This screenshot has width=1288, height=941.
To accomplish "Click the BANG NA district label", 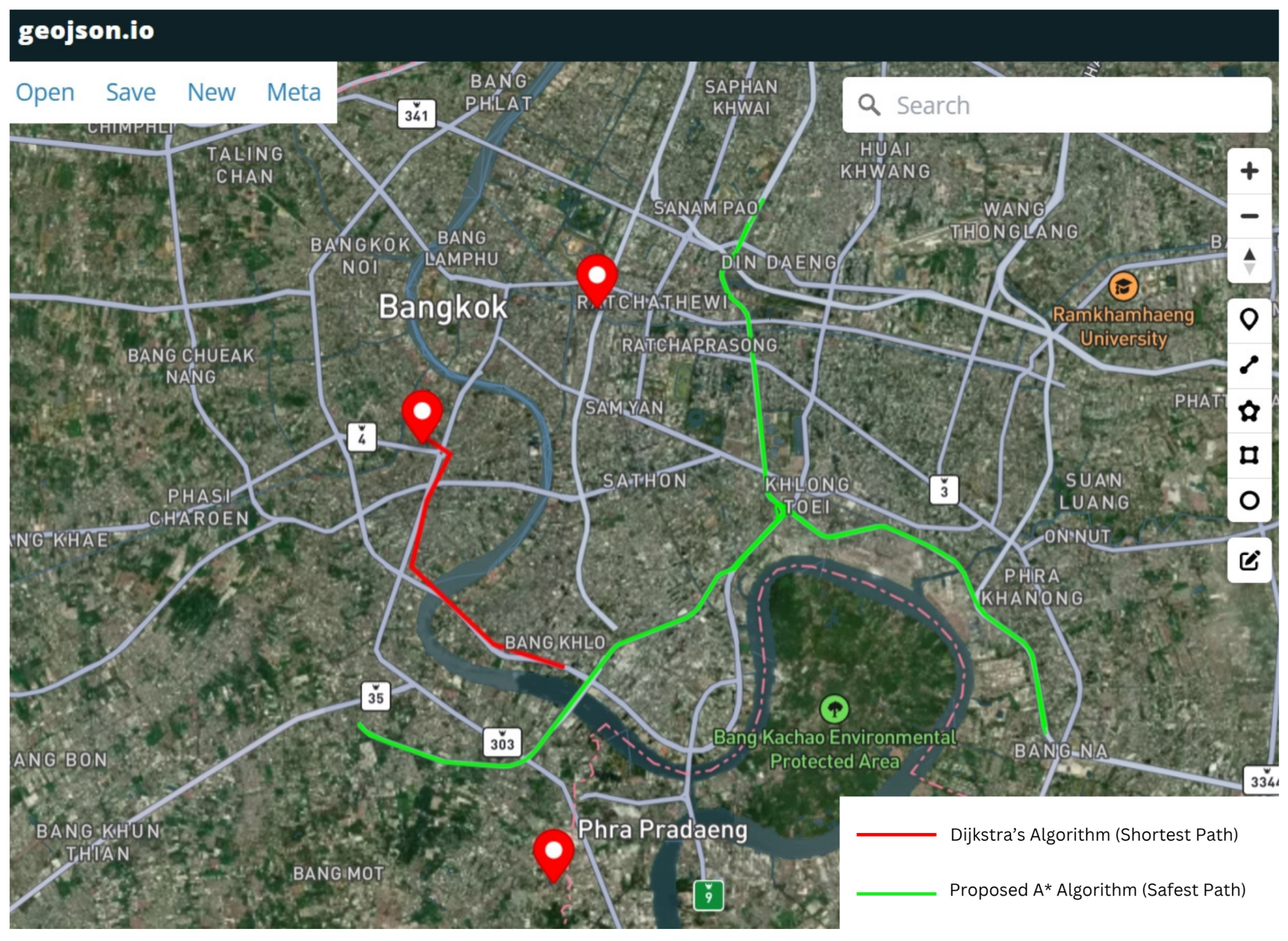I will click(1061, 751).
